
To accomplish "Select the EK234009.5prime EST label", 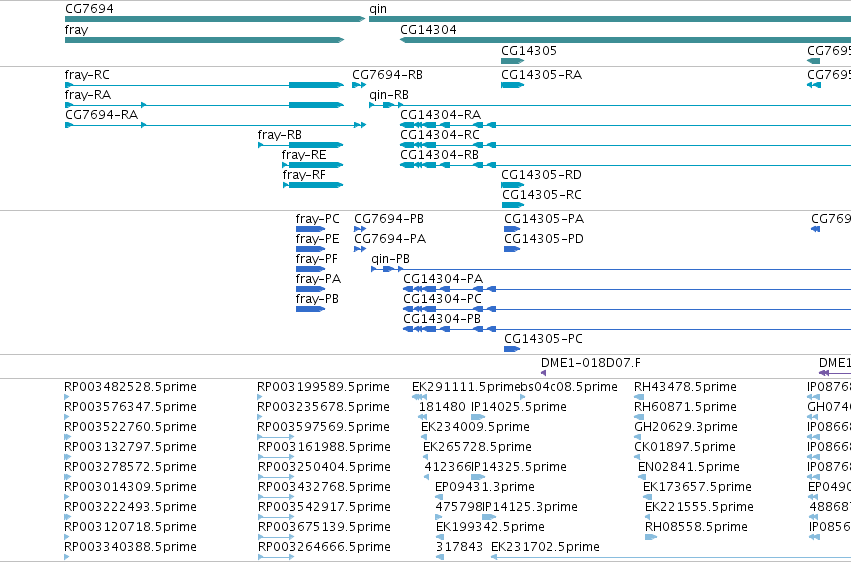I will (x=475, y=427).
